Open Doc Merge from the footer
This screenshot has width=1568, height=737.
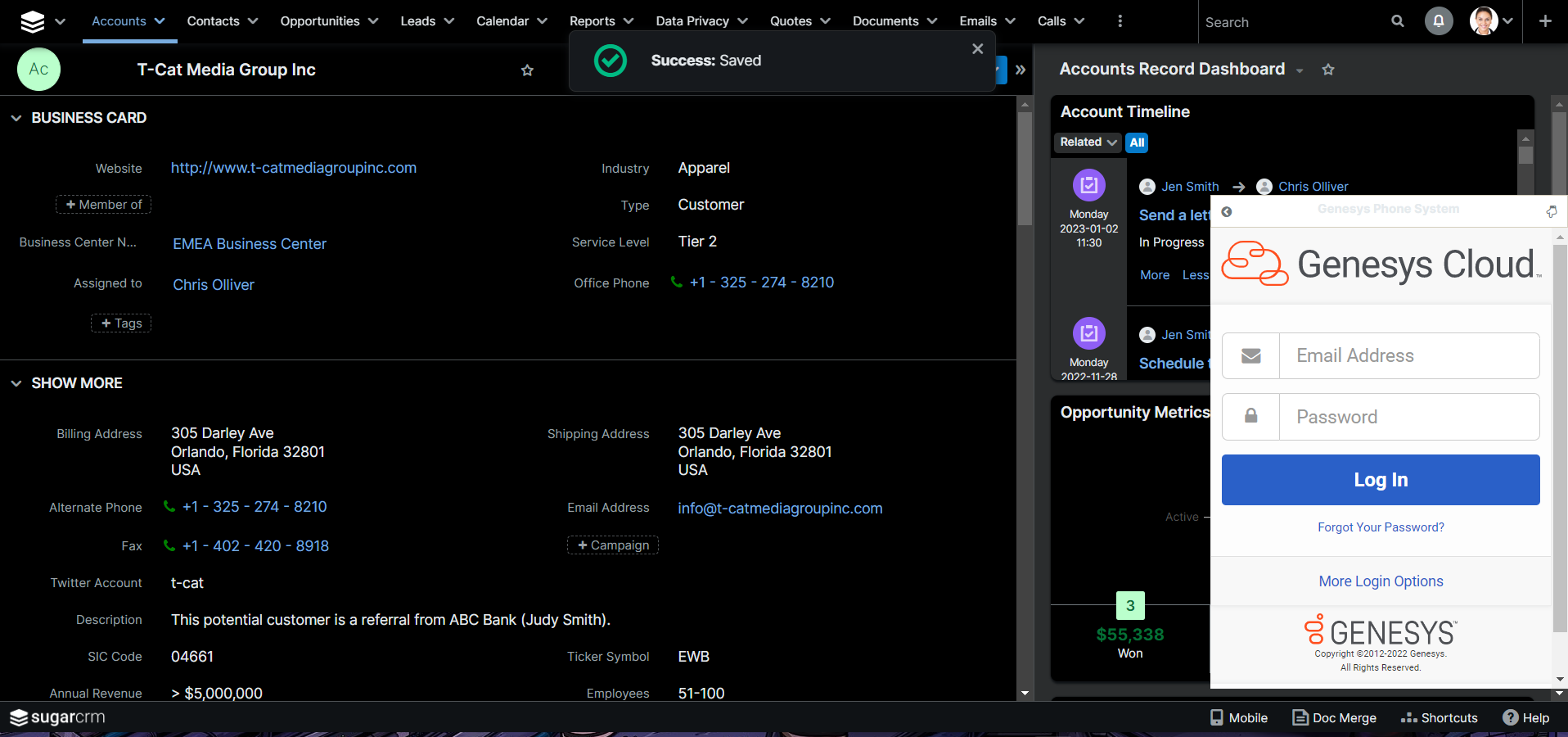(1334, 717)
